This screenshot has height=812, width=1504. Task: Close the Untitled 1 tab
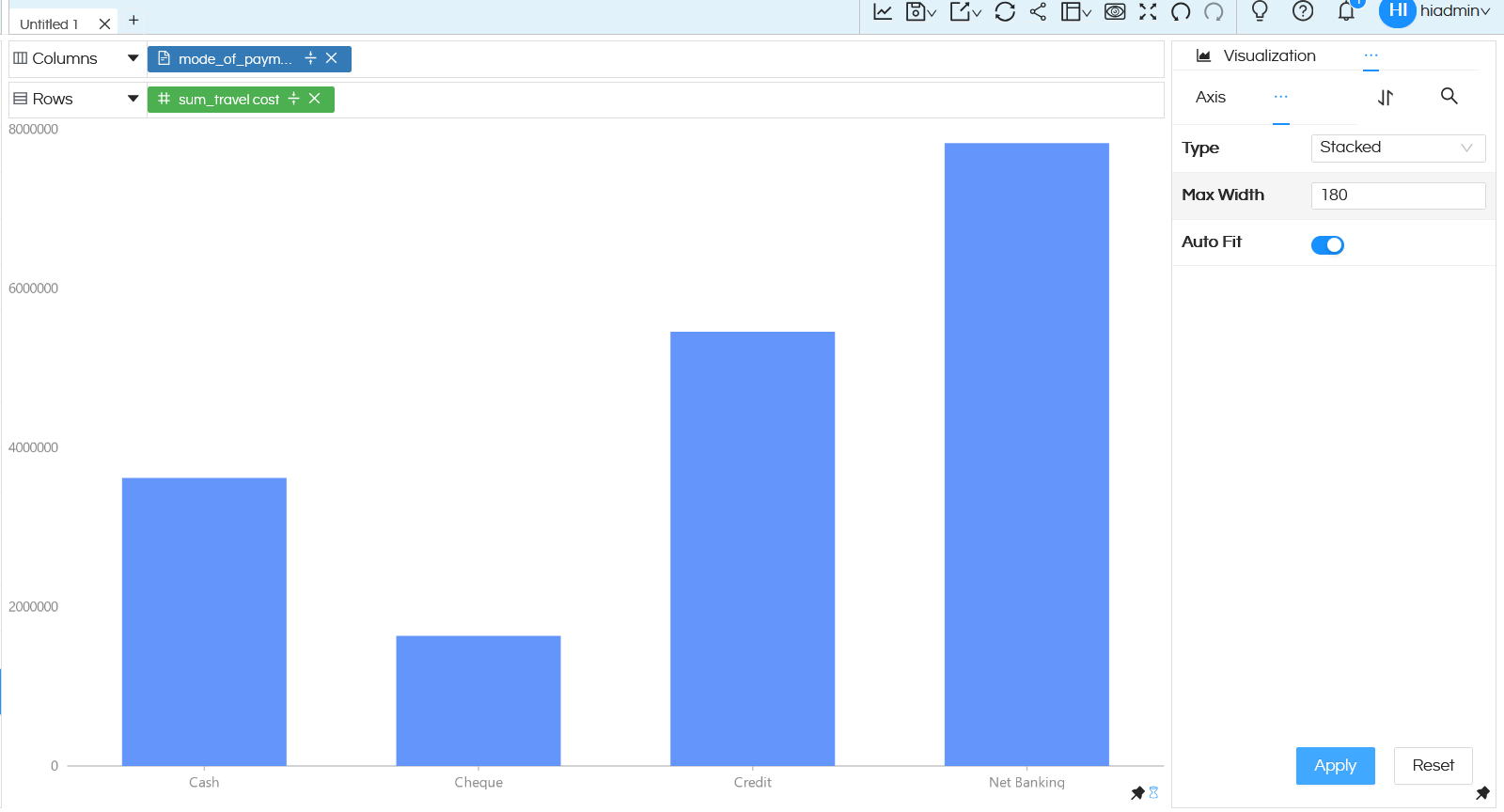pos(104,23)
